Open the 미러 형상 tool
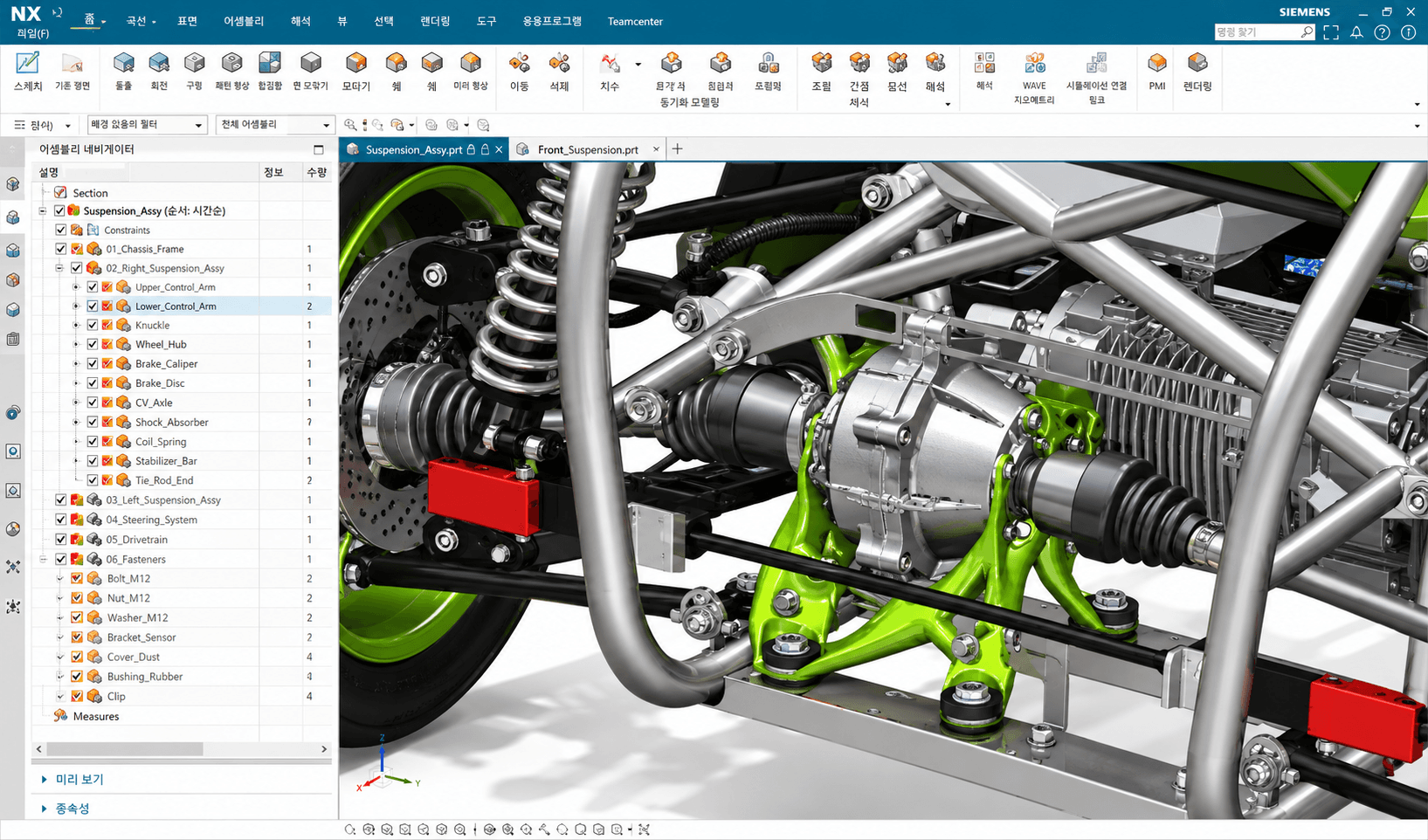1428x840 pixels. click(x=471, y=71)
